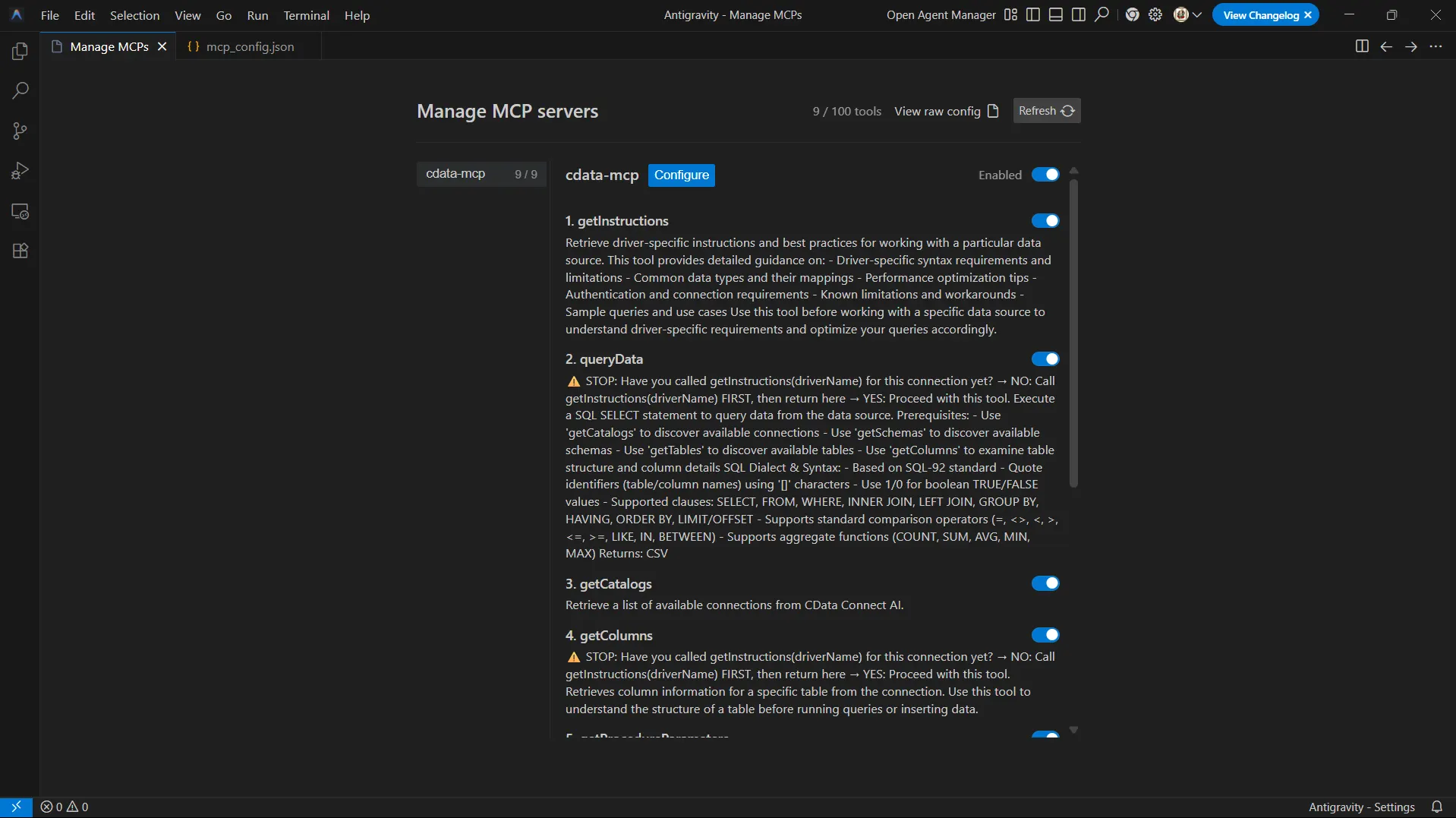Split the editor to the right
This screenshot has width=1456, height=818.
click(1362, 46)
